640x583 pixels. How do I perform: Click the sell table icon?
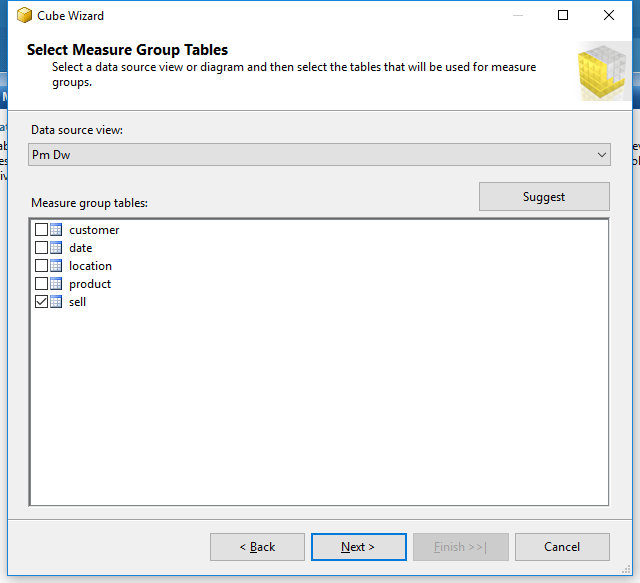56,302
